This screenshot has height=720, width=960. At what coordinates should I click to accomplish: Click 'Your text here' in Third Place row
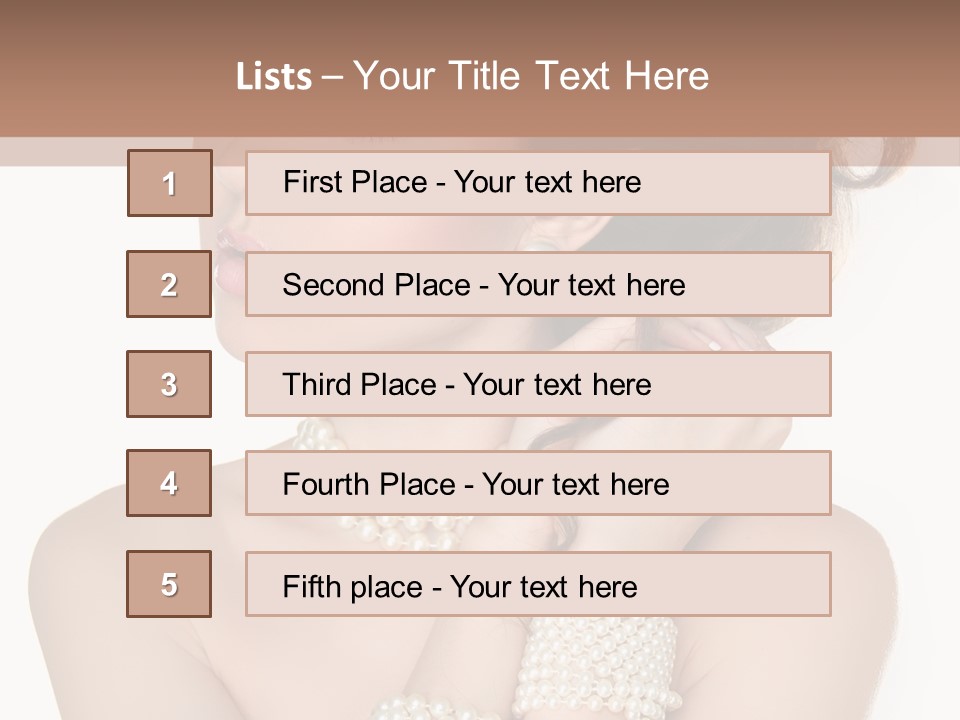(x=557, y=384)
